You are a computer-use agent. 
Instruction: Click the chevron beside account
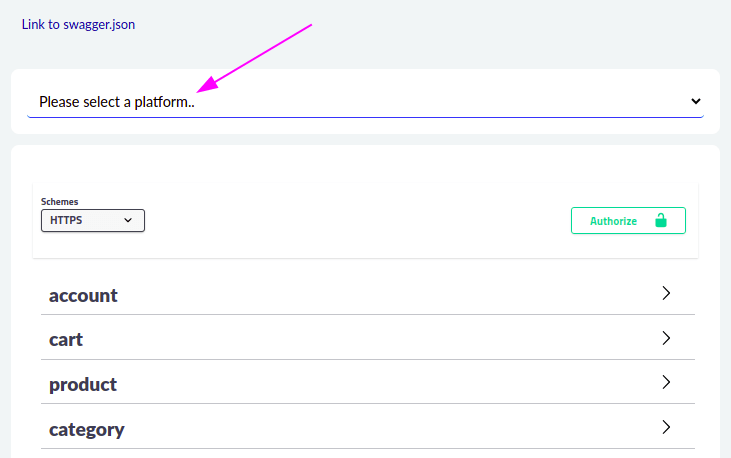pos(666,293)
